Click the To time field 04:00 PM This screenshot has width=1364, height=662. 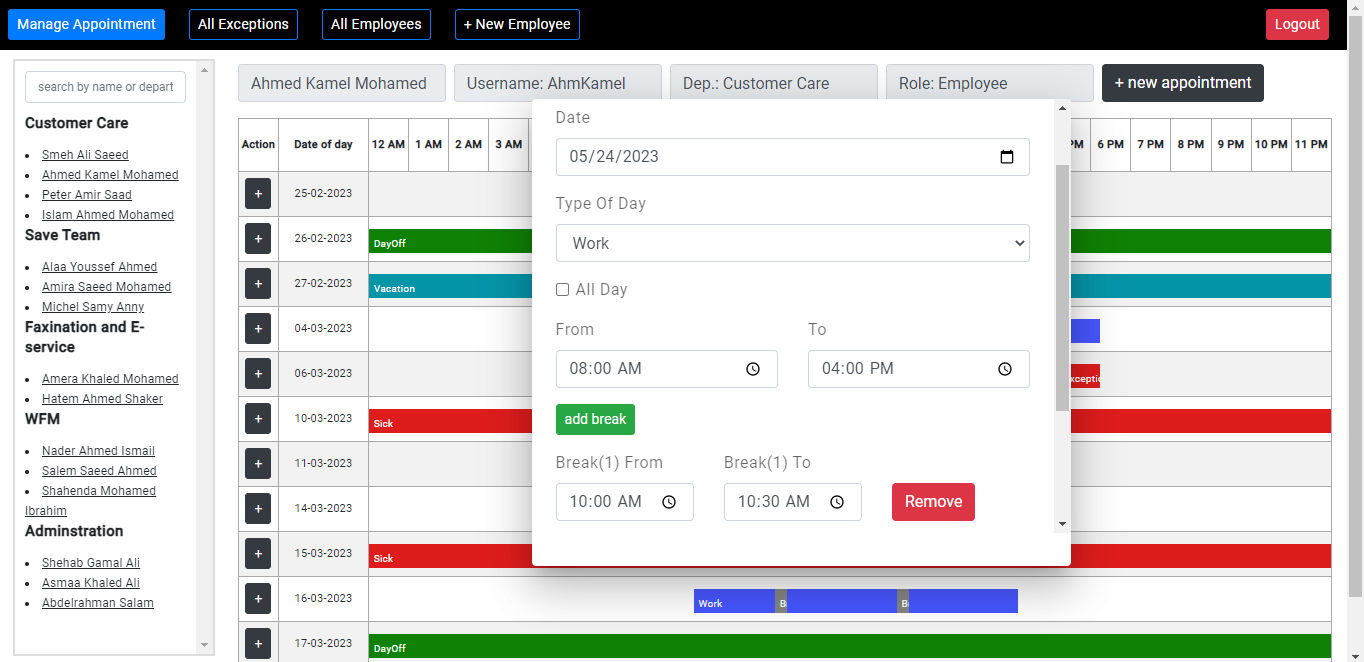(919, 369)
